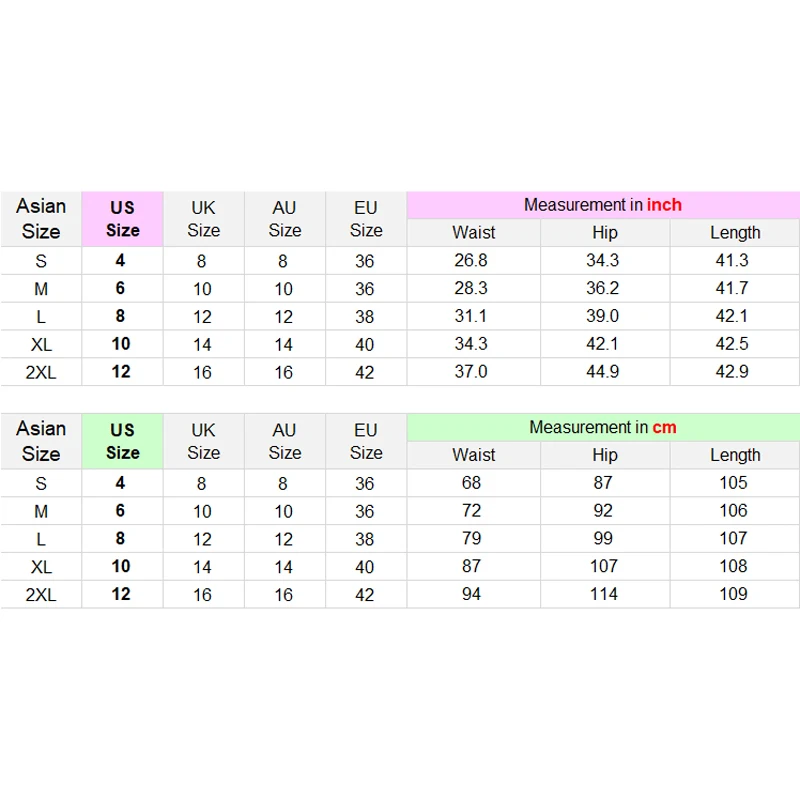Image resolution: width=800 pixels, height=800 pixels.
Task: Click the UK Size header in cm table
Action: [x=204, y=441]
